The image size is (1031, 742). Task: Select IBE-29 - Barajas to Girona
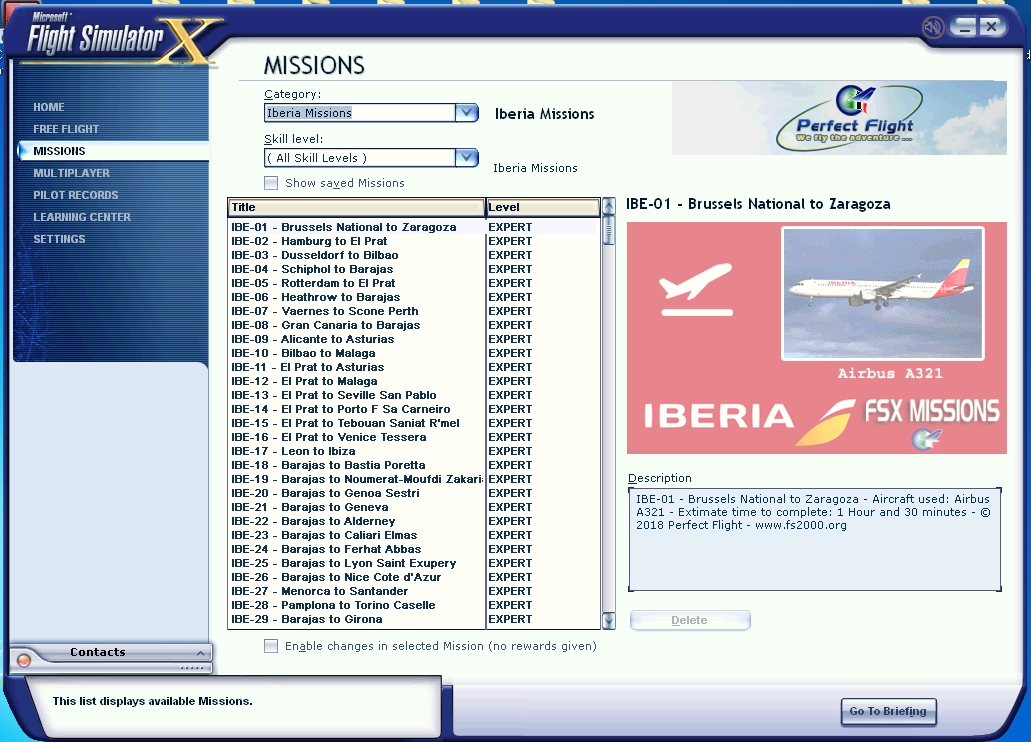(414, 620)
